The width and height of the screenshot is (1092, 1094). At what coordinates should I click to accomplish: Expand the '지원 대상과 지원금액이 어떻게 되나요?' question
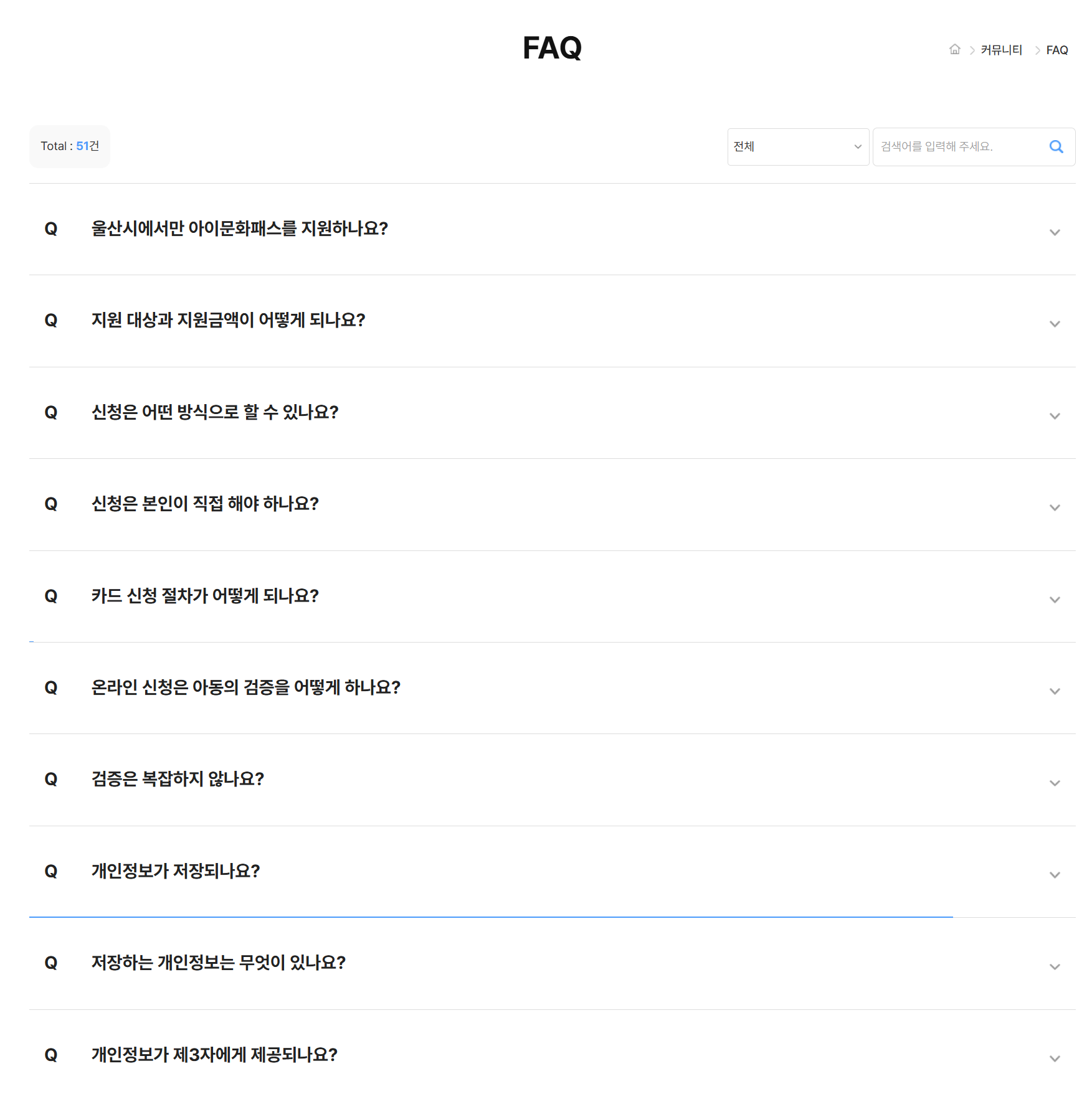click(x=1055, y=324)
